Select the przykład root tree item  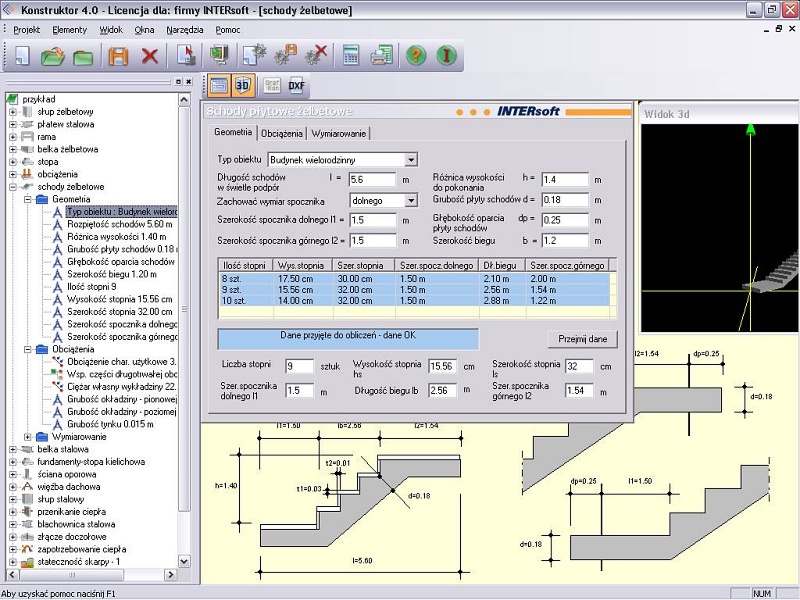point(39,99)
